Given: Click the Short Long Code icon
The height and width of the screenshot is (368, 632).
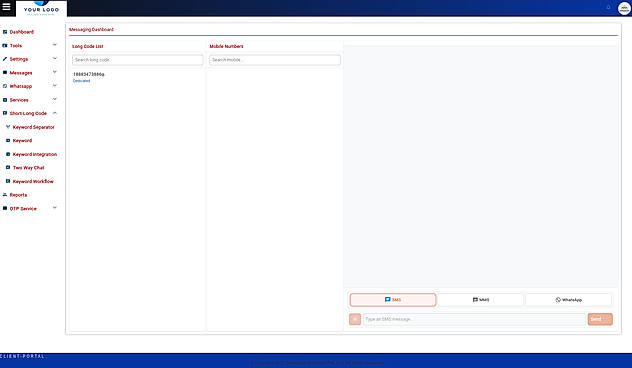Looking at the screenshot, I should tap(5, 113).
